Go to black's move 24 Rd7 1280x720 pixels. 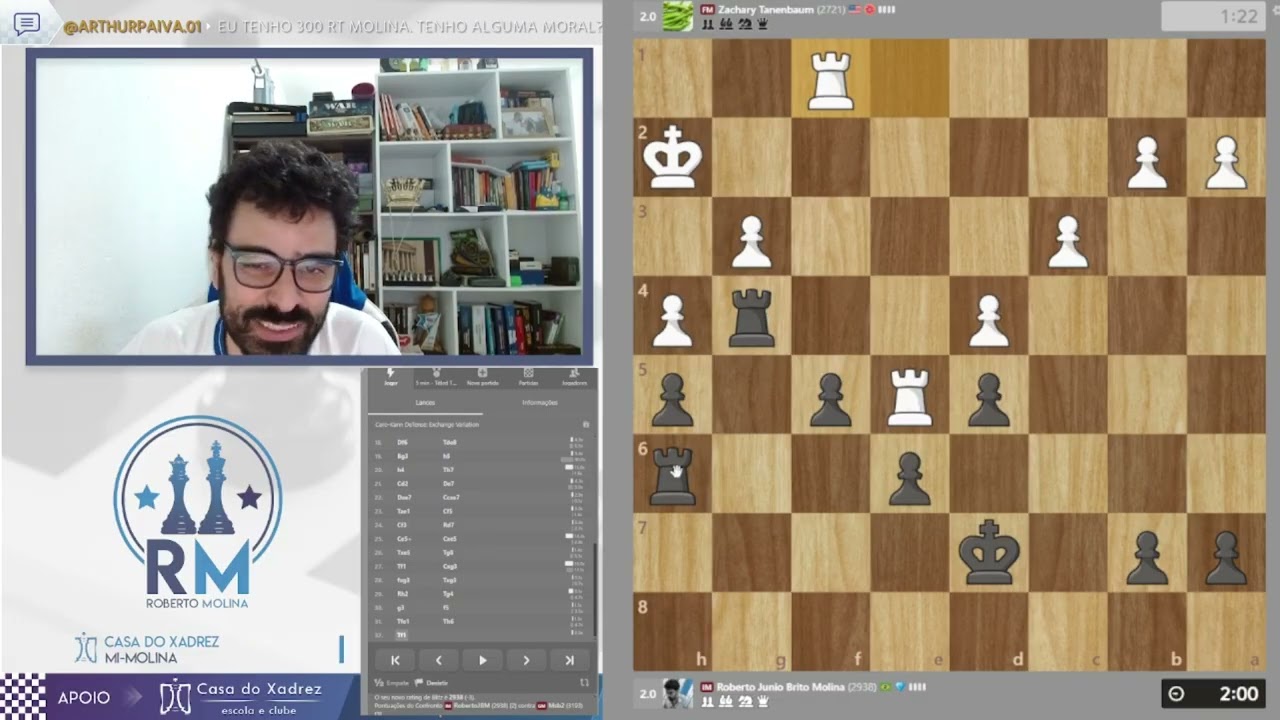point(449,525)
